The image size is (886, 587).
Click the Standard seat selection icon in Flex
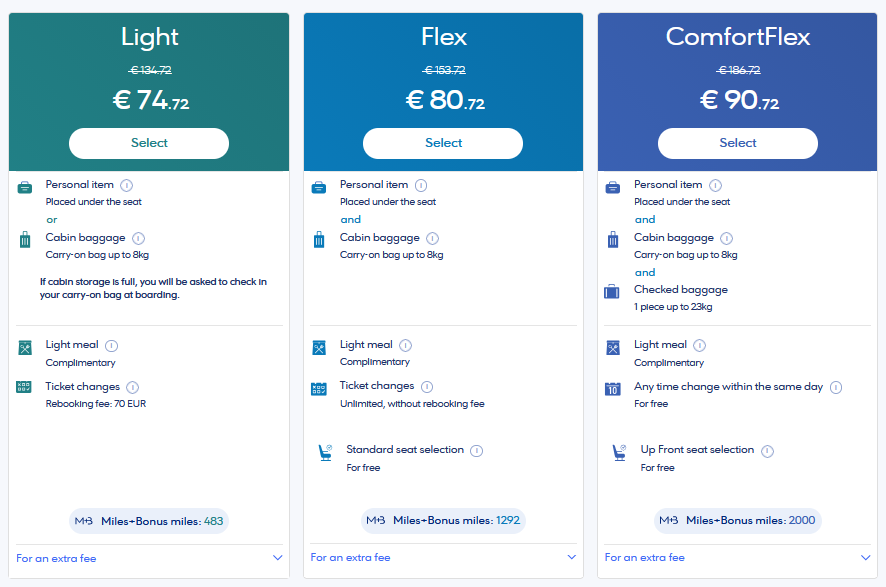tap(325, 452)
